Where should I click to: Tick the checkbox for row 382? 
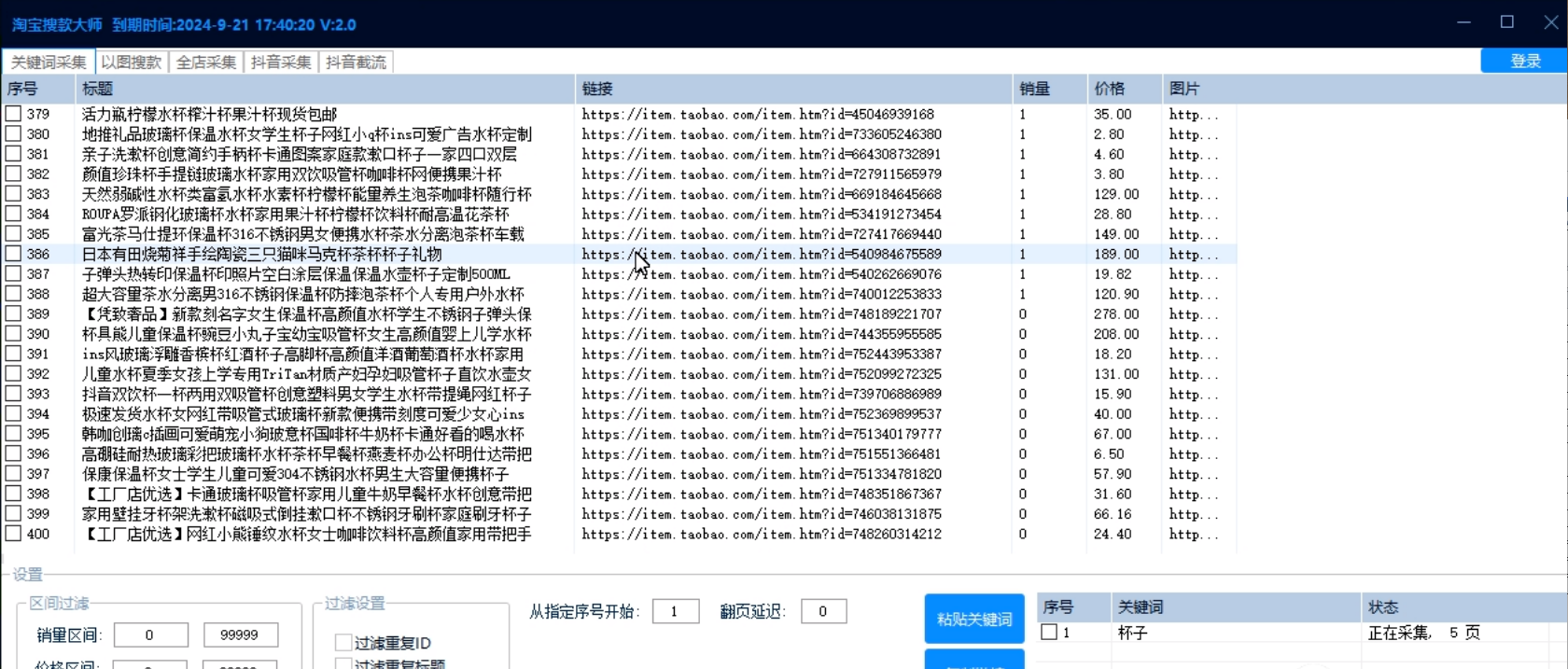coord(13,174)
